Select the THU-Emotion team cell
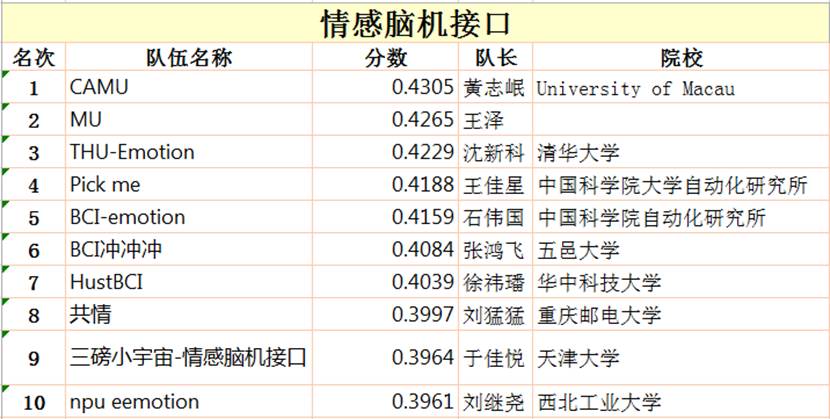This screenshot has height=419, width=830. pyautogui.click(x=188, y=153)
